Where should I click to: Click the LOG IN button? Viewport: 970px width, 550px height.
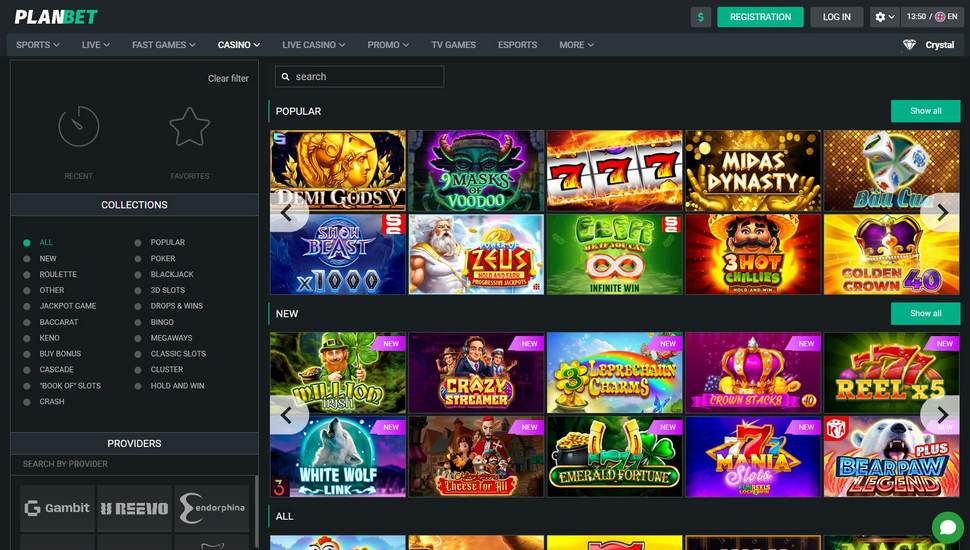tap(836, 17)
